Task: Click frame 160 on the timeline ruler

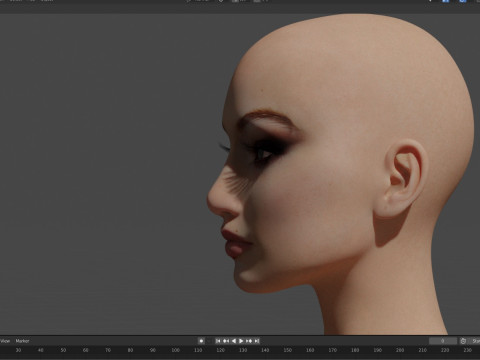Action: pyautogui.click(x=310, y=350)
